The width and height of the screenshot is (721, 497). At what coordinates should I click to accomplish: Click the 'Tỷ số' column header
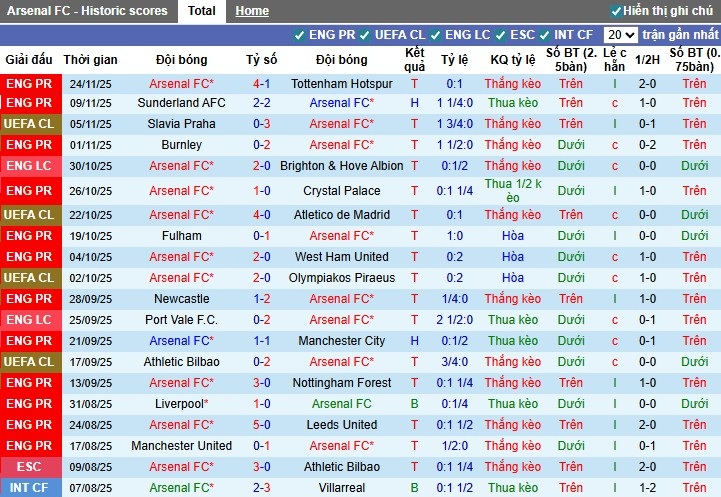point(261,60)
